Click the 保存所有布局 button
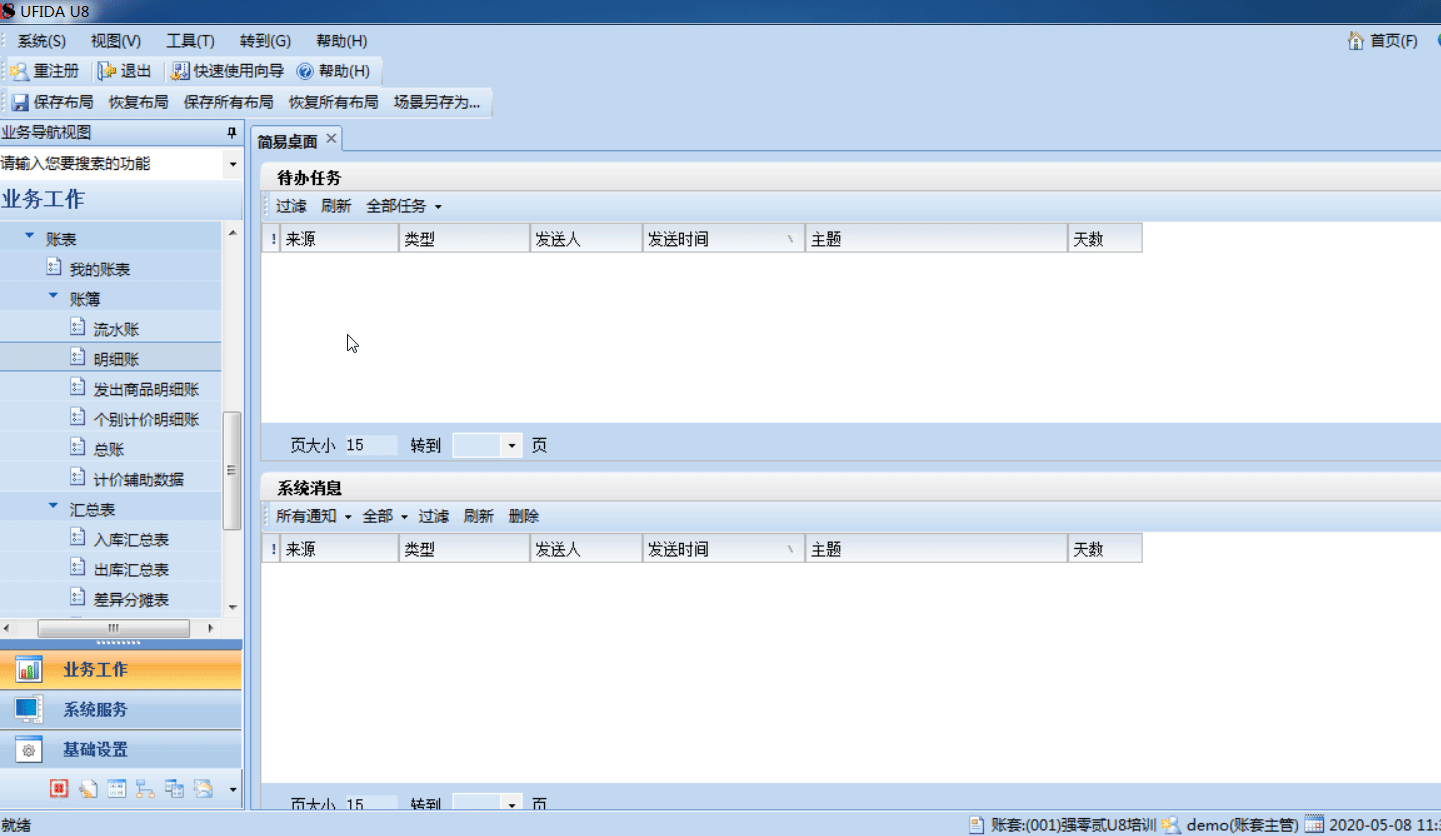This screenshot has width=1441, height=836. point(228,102)
